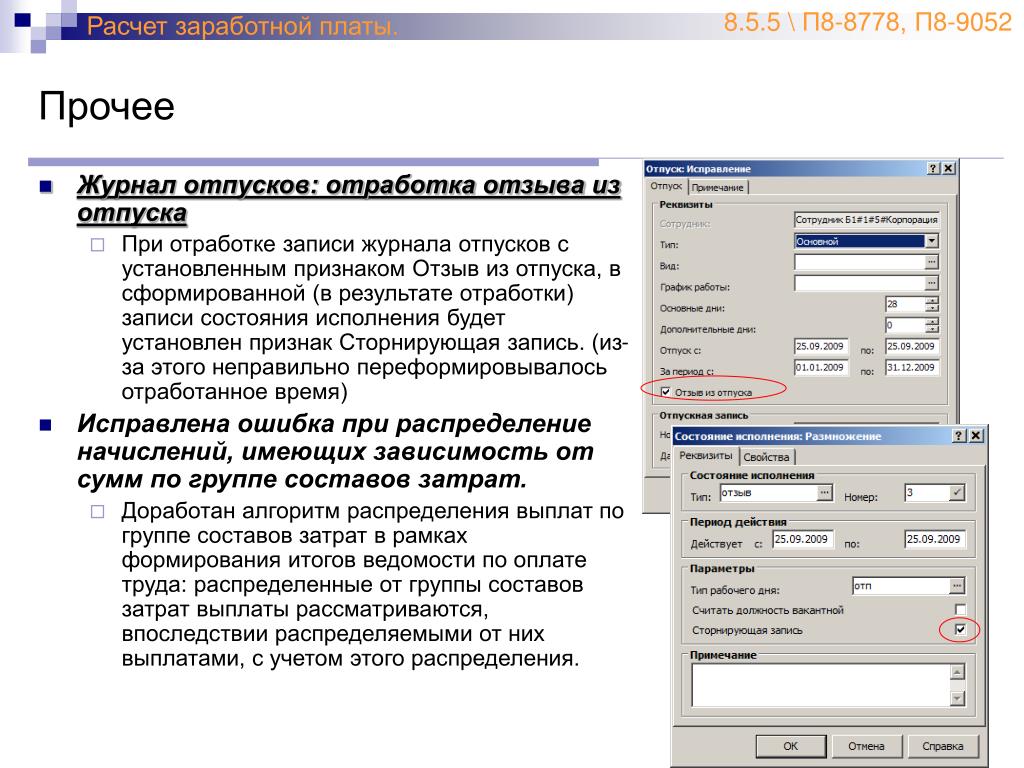Open the Тип lookup beside отзыв
This screenshot has width=1024, height=768.
825,493
